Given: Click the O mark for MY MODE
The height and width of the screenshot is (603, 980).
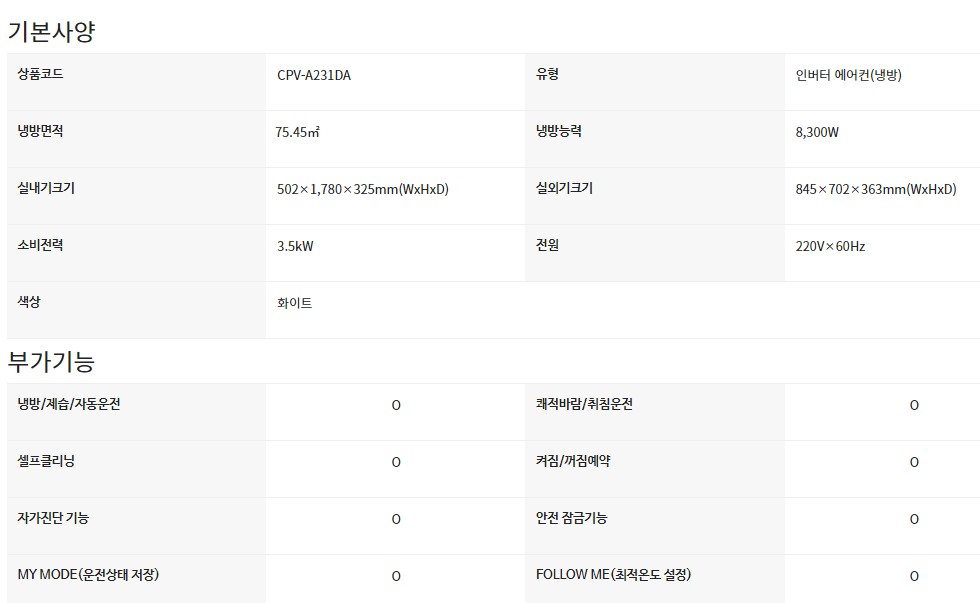Looking at the screenshot, I should coord(396,576).
